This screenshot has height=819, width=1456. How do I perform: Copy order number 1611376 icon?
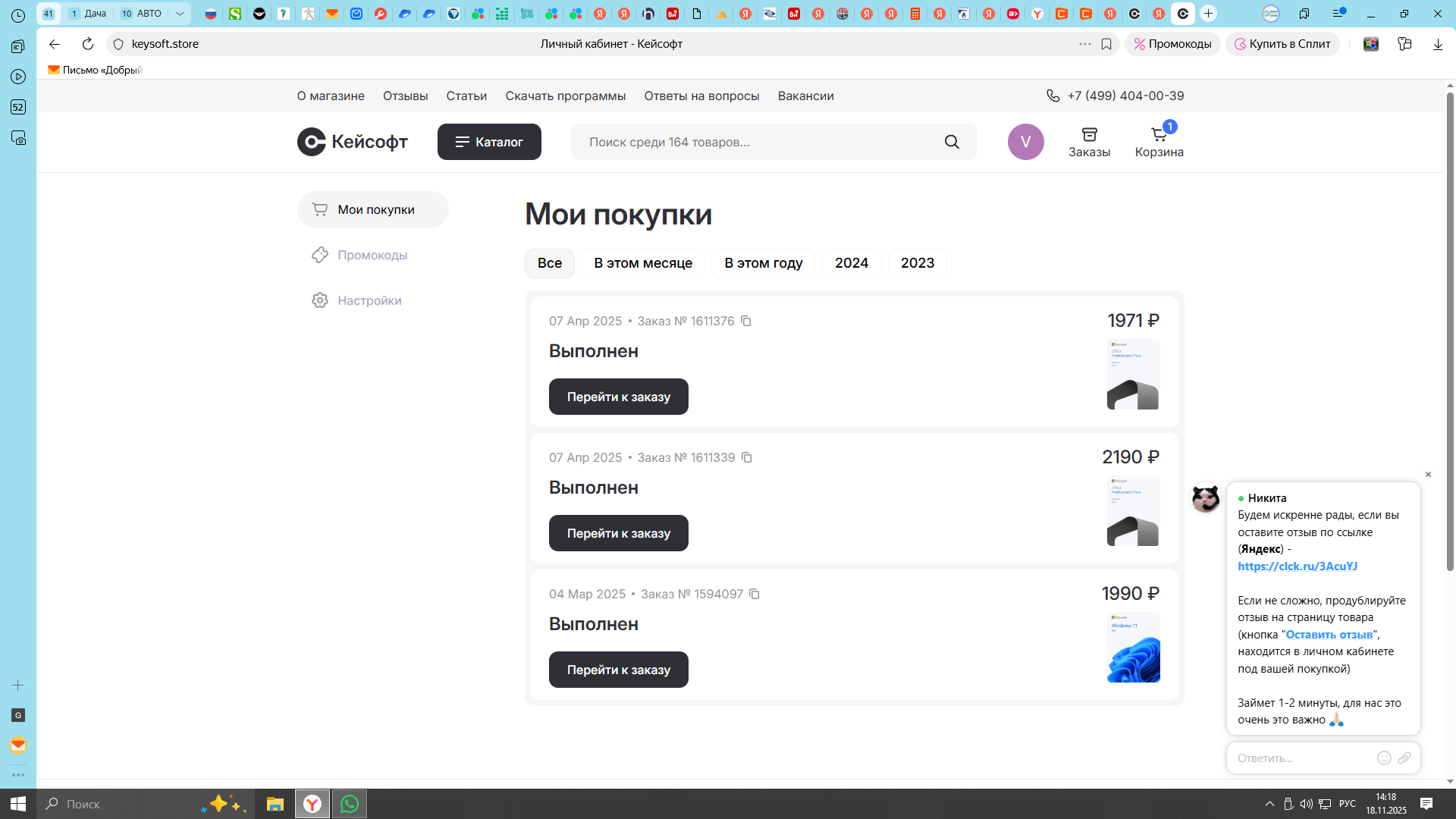[x=746, y=322]
